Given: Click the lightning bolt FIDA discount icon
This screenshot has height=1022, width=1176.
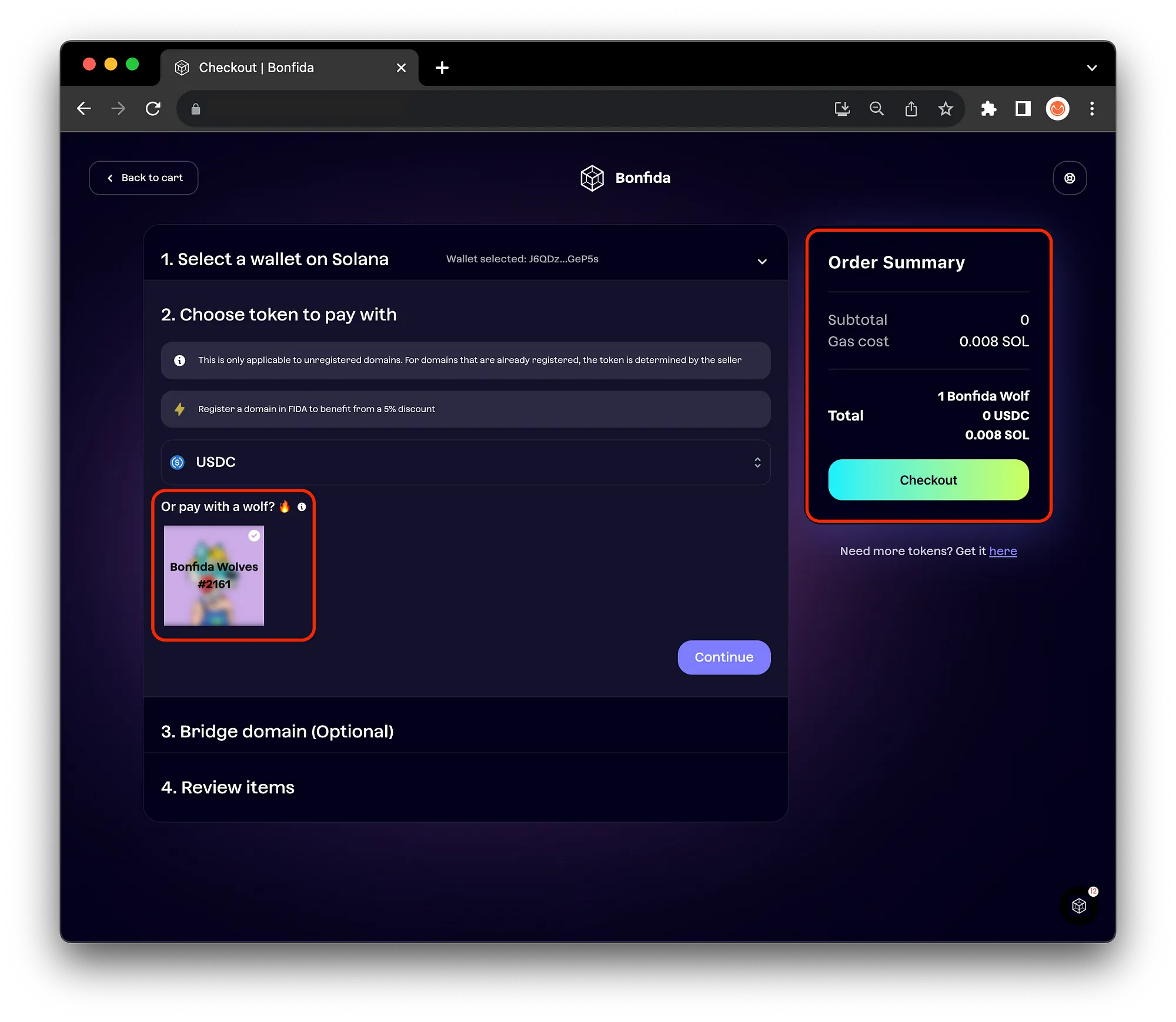Looking at the screenshot, I should (179, 409).
